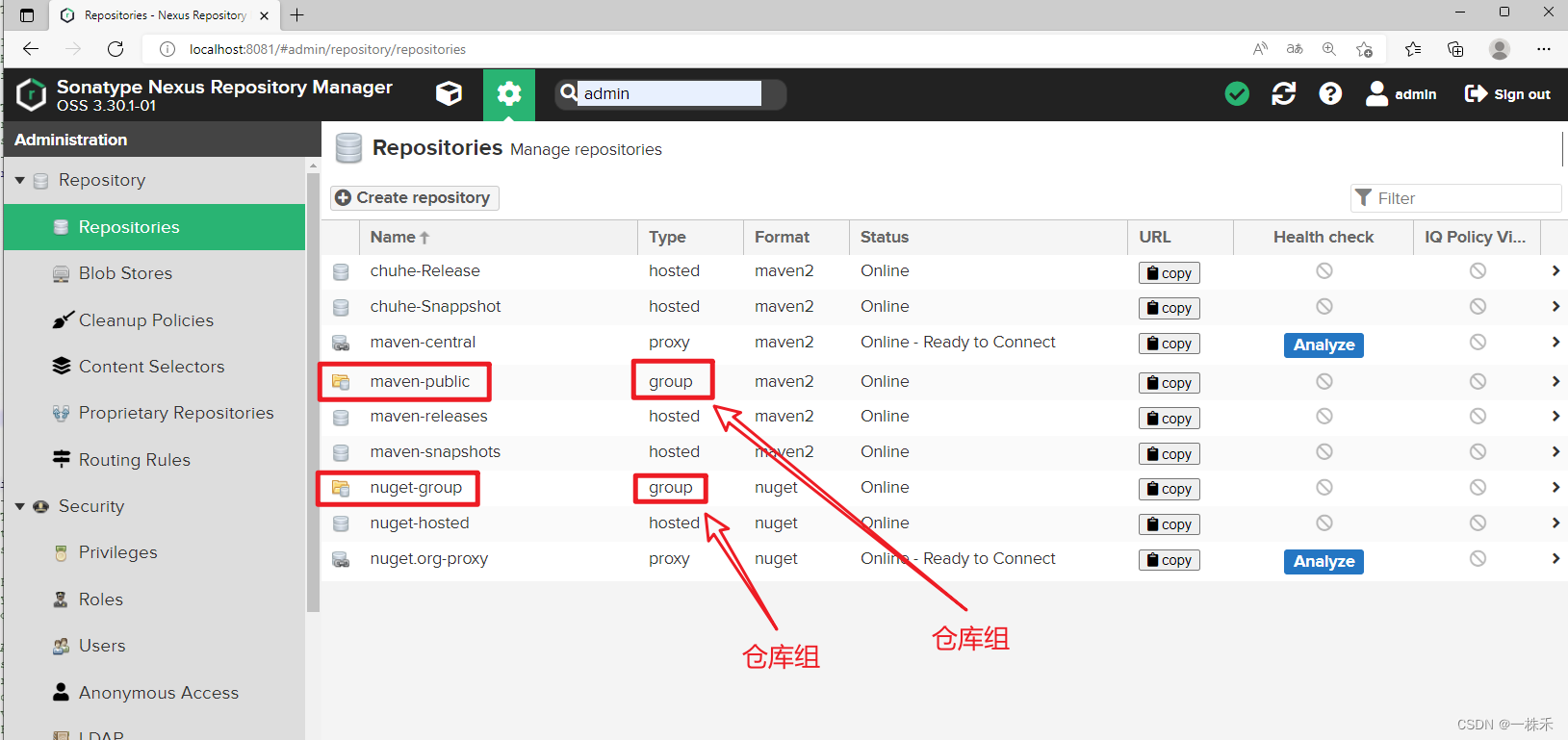The width and height of the screenshot is (1568, 740).
Task: Collapse the Security tree section
Action: coord(20,506)
